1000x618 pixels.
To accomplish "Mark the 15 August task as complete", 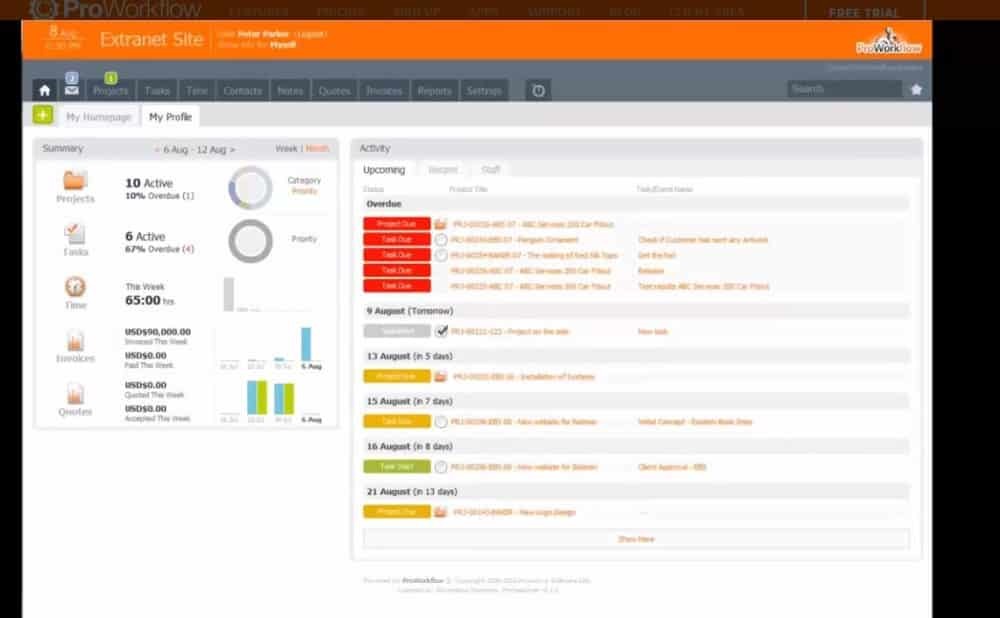I will [x=441, y=422].
